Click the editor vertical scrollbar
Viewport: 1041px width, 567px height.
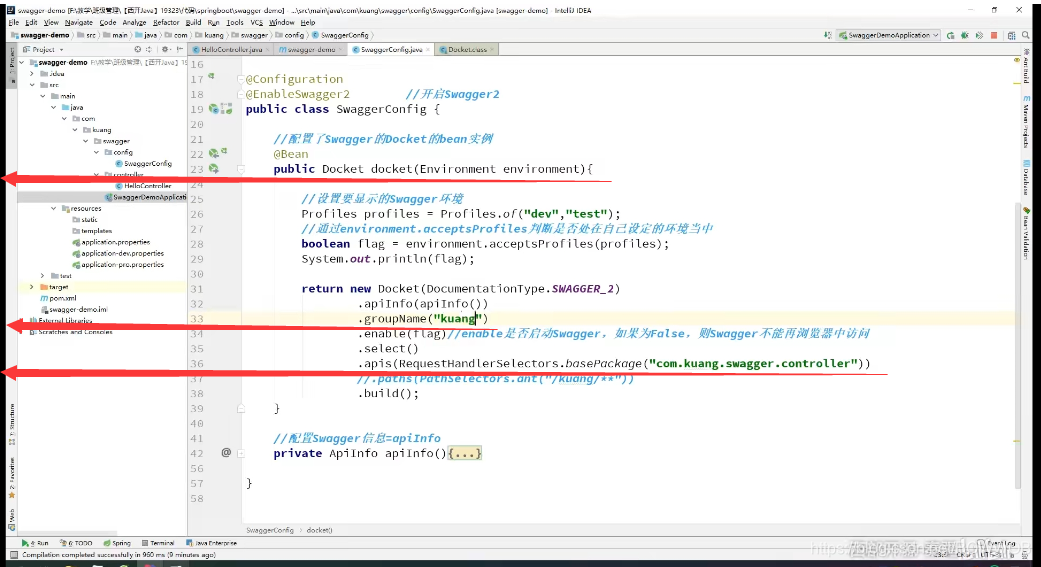pos(1017,345)
